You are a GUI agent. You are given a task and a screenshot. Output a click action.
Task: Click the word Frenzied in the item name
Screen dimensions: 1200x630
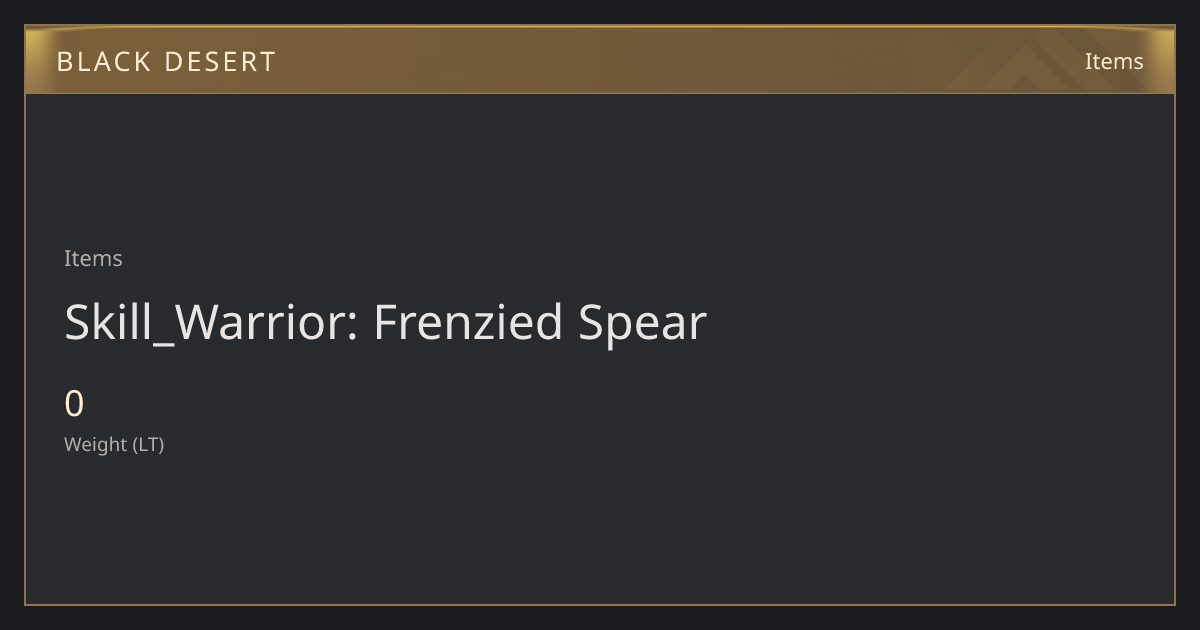tap(468, 322)
